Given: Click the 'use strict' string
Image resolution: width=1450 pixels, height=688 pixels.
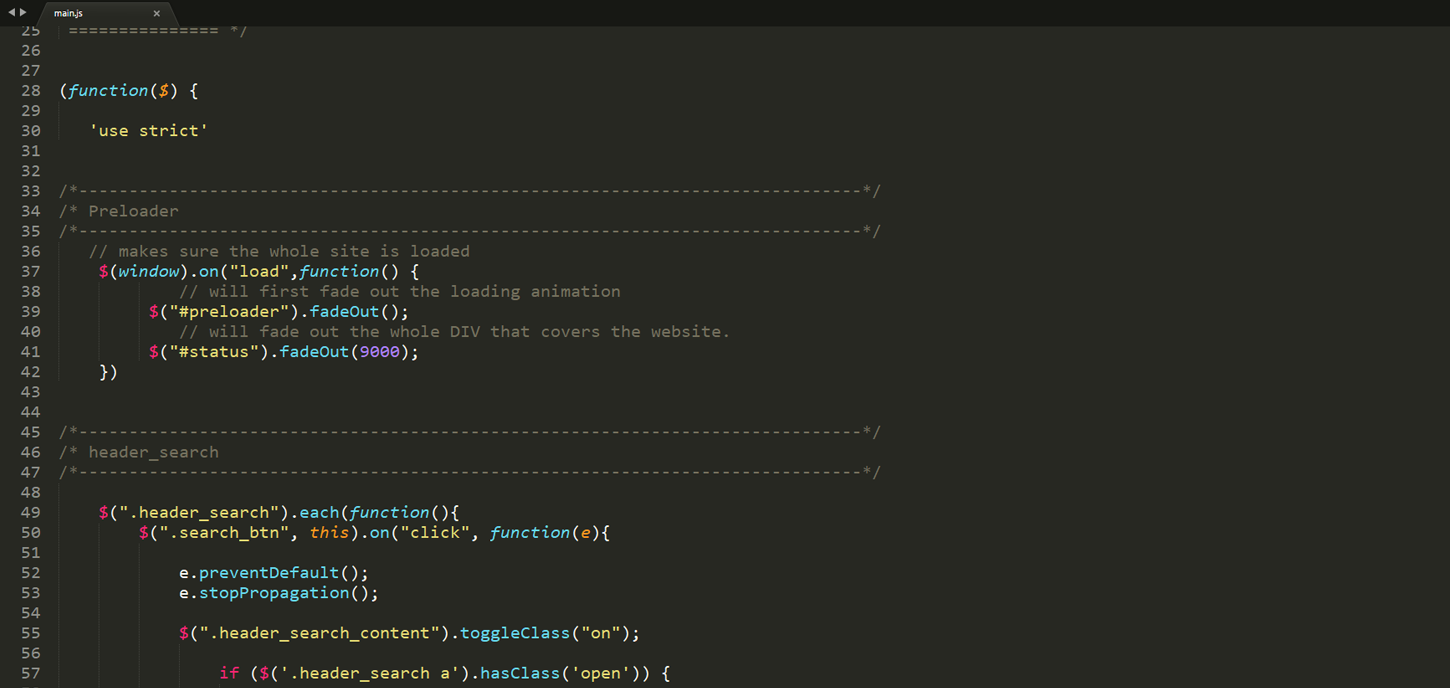Looking at the screenshot, I should [149, 131].
